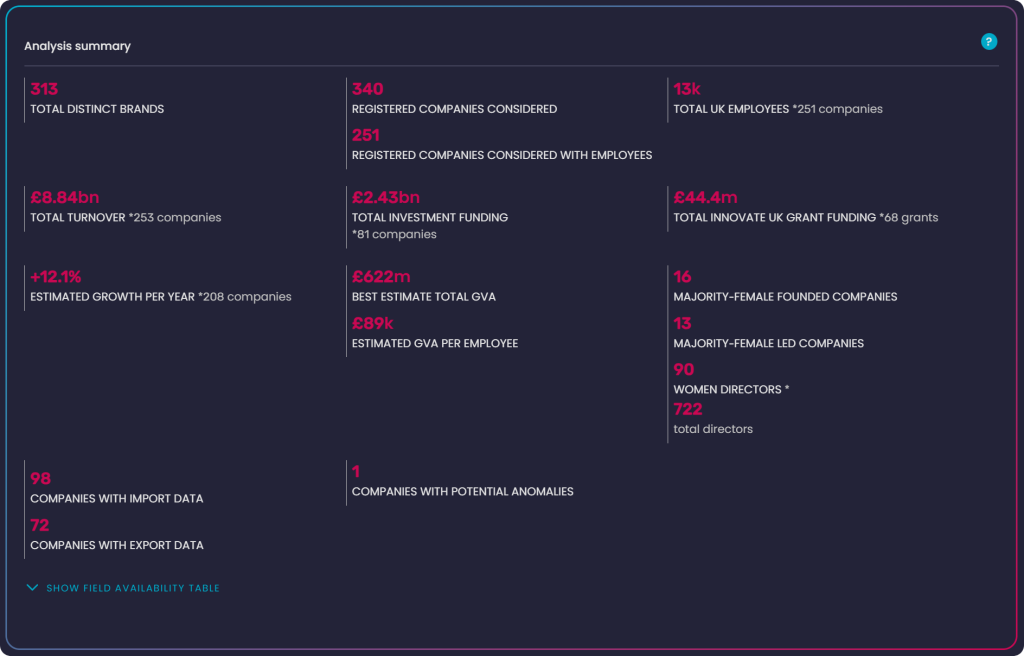Click the £89k GVA Per Employee figure
Image resolution: width=1024 pixels, height=656 pixels.
(x=373, y=323)
